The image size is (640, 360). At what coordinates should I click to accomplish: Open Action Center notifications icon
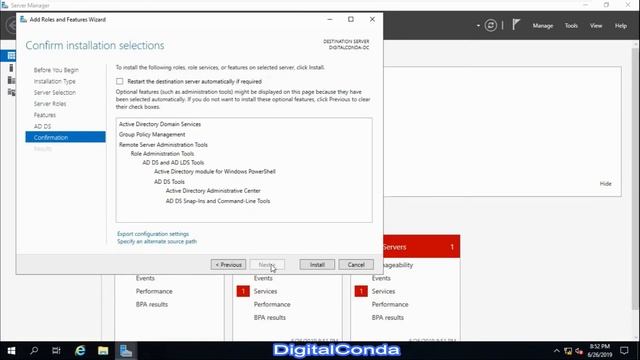pyautogui.click(x=624, y=351)
